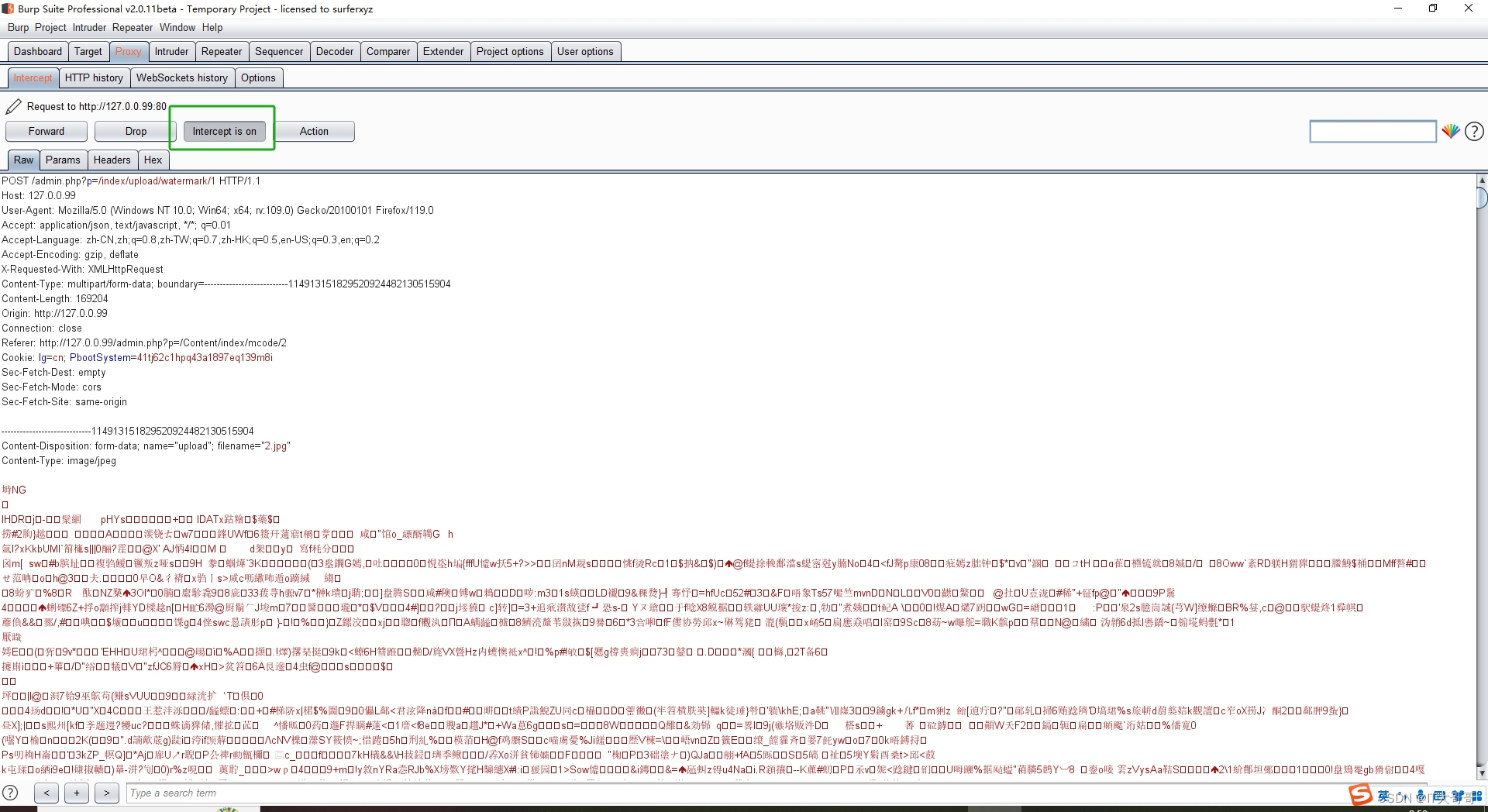Image resolution: width=1488 pixels, height=812 pixels.
Task: Open the proxy Options sub-tab
Action: pyautogui.click(x=258, y=77)
